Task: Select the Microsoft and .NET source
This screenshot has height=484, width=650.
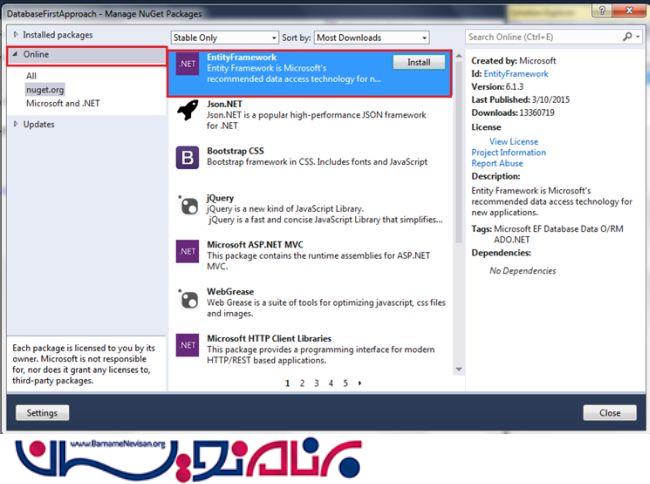Action: (x=63, y=103)
